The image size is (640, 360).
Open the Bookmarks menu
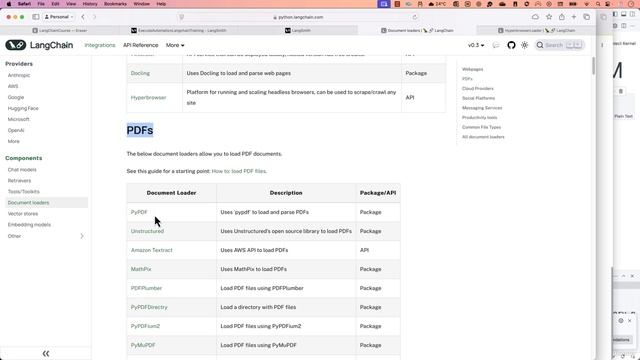click(x=116, y=4)
